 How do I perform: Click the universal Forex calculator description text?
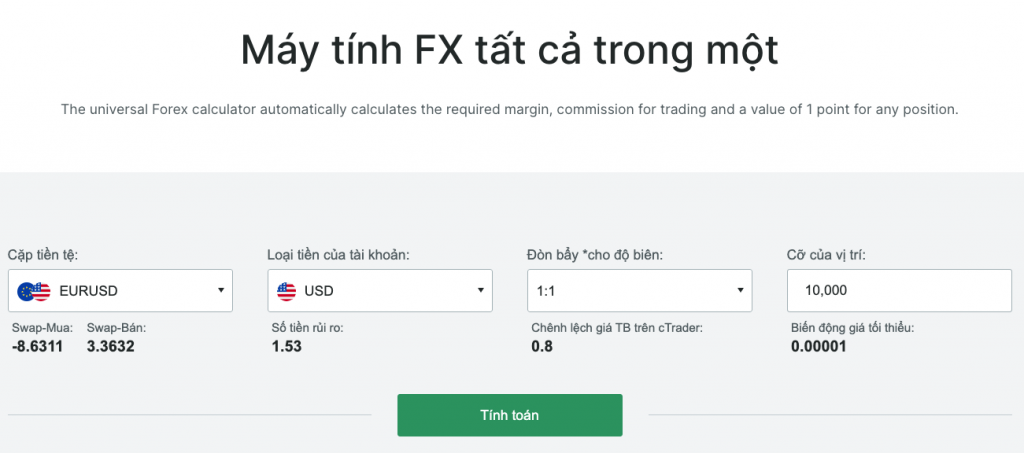click(510, 109)
